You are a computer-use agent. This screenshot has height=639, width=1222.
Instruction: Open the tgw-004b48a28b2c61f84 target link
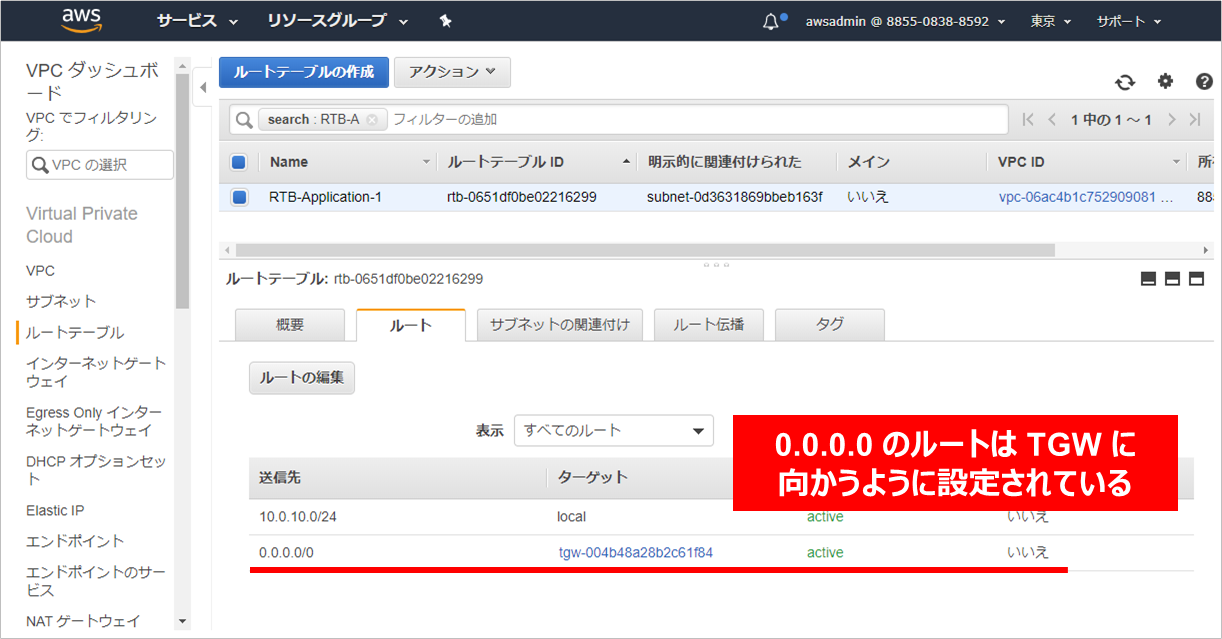click(635, 553)
